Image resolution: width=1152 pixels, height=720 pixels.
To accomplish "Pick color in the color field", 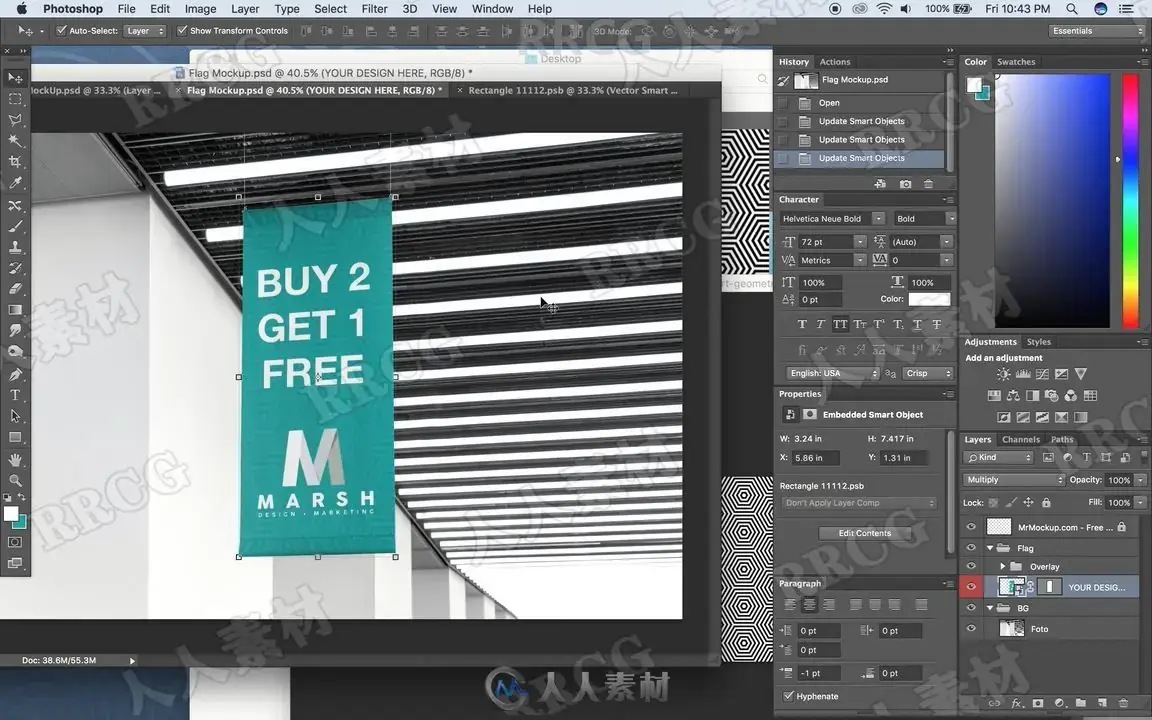I will 1052,201.
